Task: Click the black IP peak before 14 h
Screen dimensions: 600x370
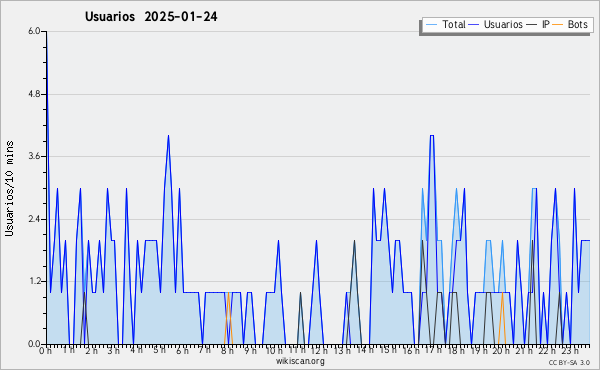Action: [x=354, y=242]
